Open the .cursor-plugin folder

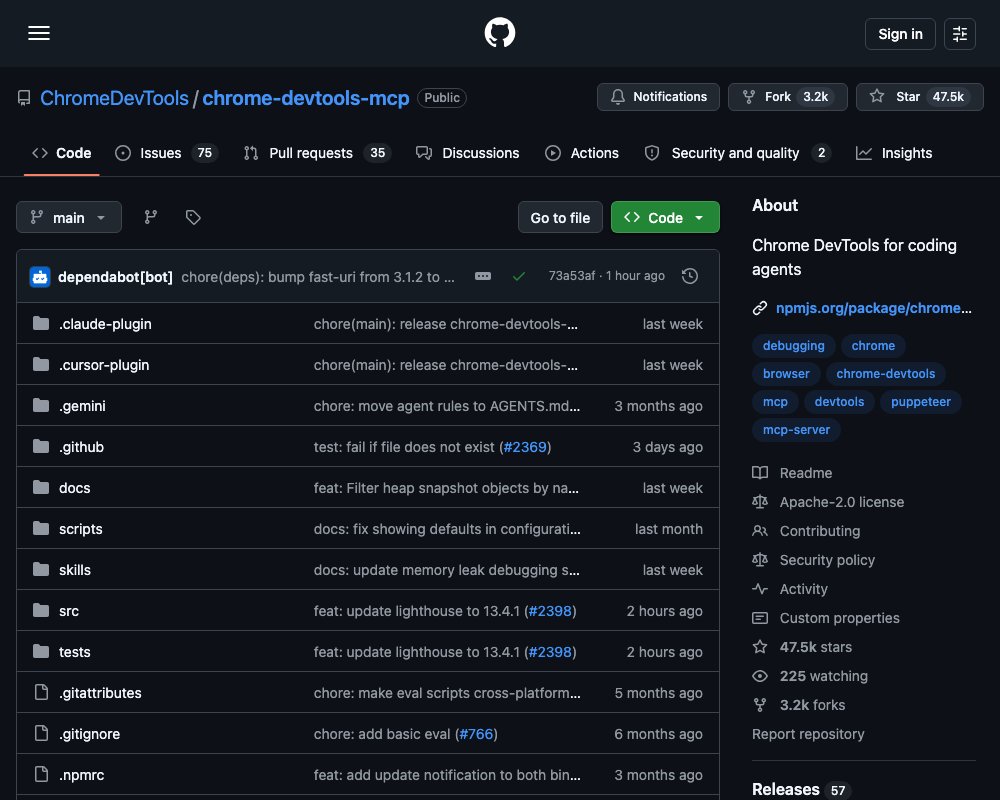104,365
